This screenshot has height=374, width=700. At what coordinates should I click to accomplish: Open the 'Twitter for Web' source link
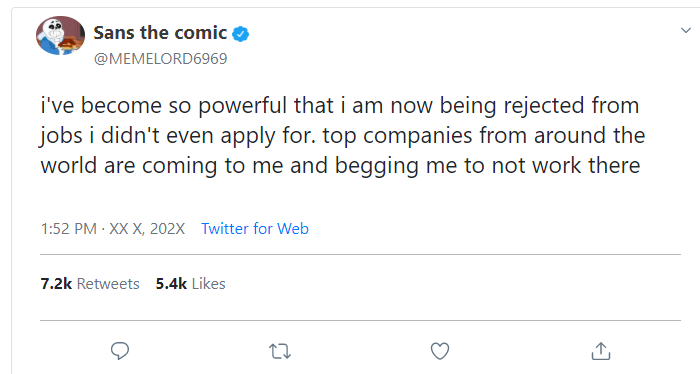(x=255, y=229)
